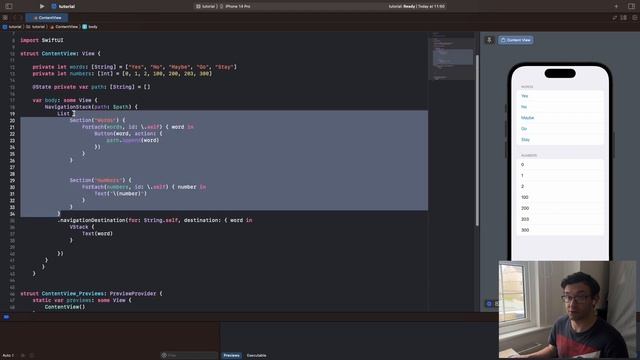Click the struct ContentView_Previews line
Screen dimensions: 640x360
pos(91,293)
